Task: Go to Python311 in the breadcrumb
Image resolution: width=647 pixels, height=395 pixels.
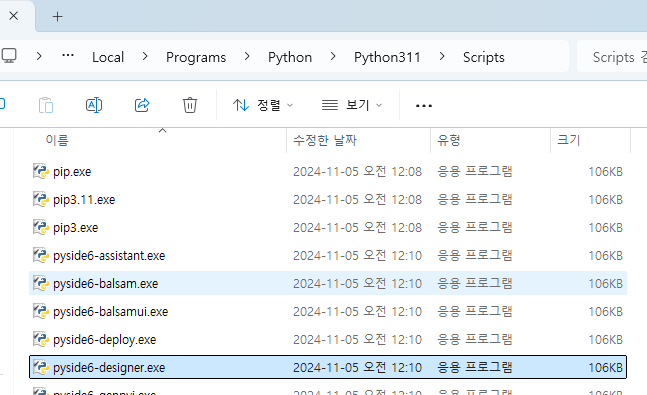Action: (387, 57)
